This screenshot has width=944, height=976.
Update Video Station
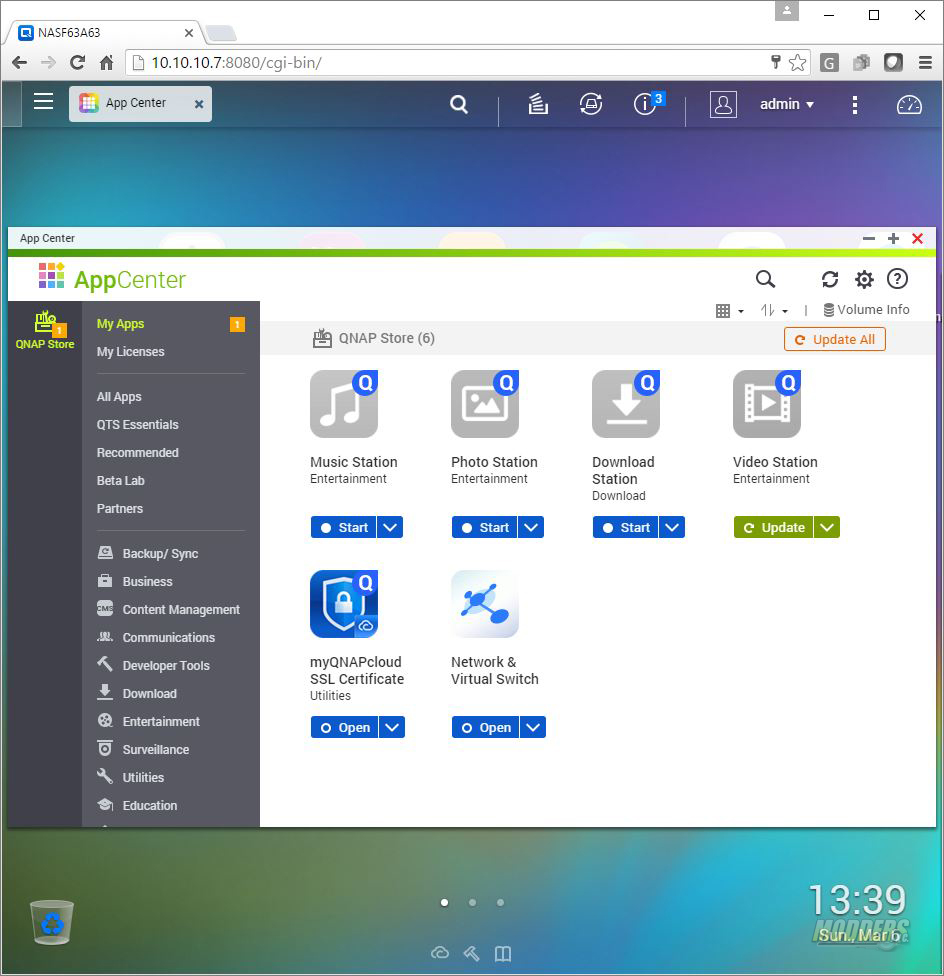[x=773, y=527]
